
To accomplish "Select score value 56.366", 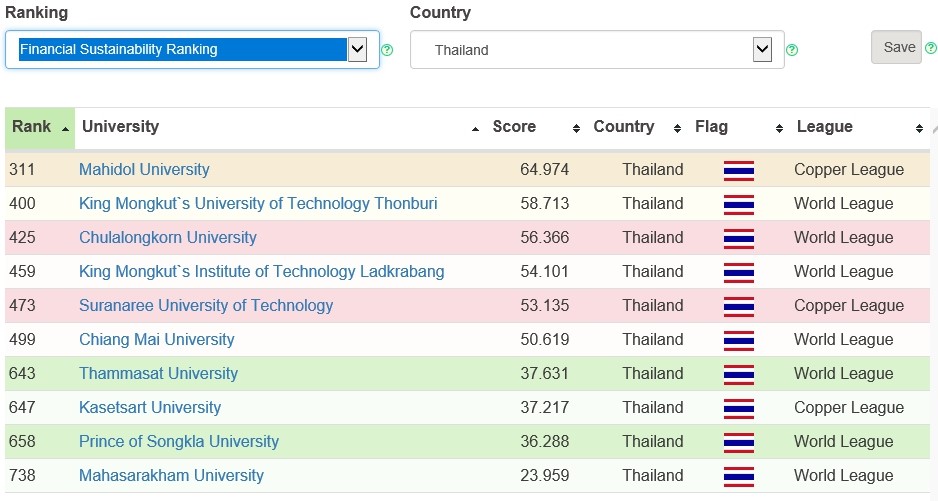I will [544, 238].
